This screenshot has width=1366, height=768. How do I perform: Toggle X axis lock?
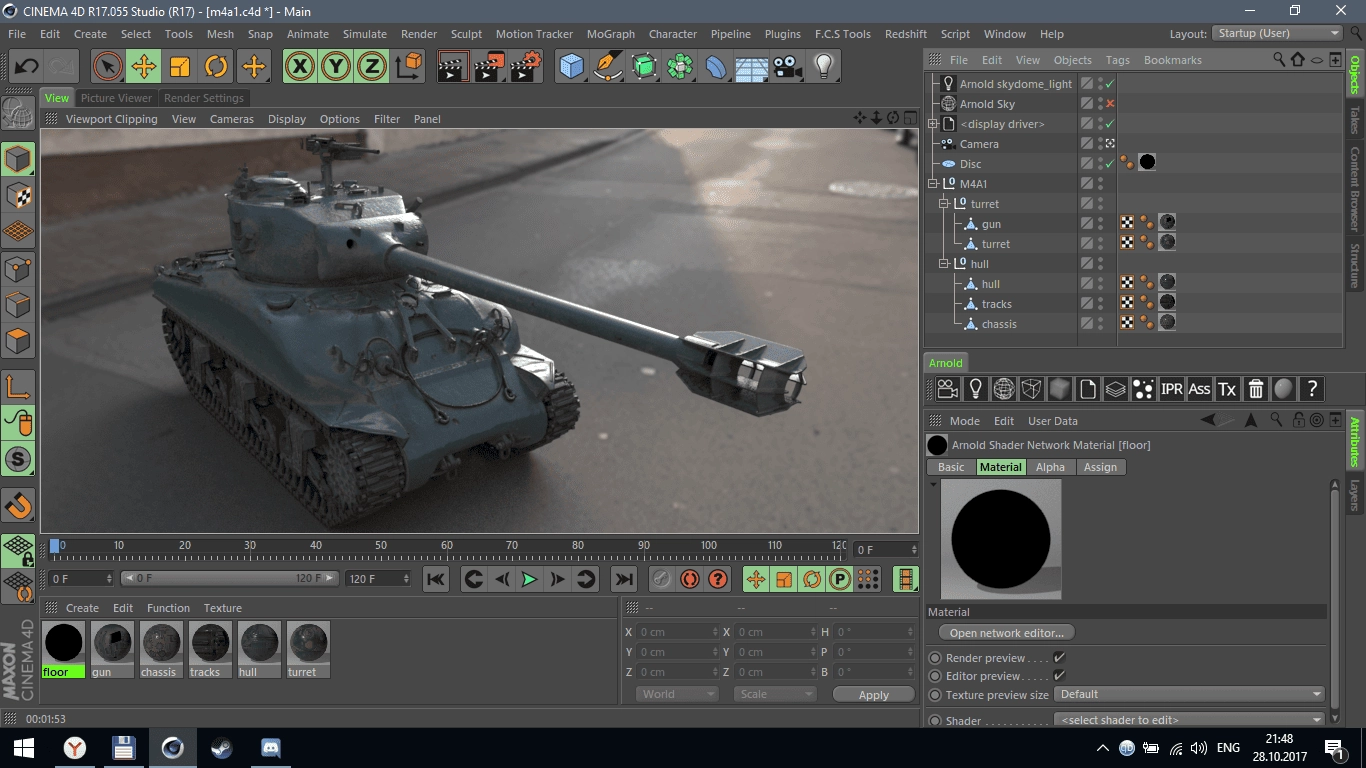click(x=300, y=67)
